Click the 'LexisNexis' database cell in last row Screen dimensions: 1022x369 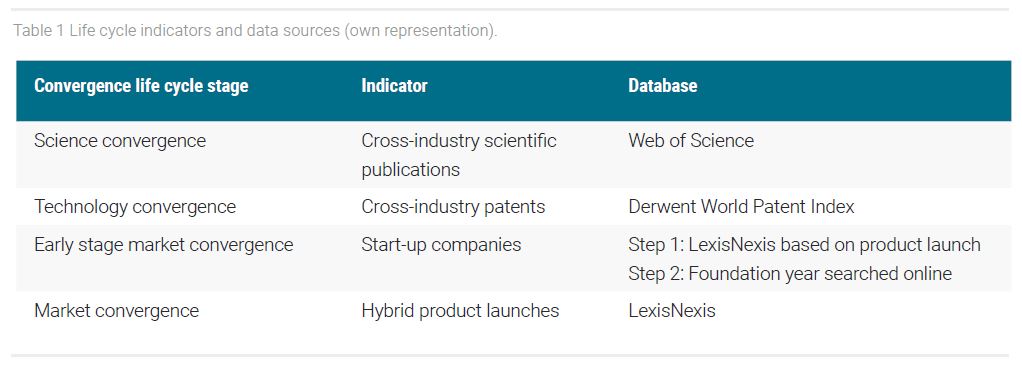click(671, 310)
